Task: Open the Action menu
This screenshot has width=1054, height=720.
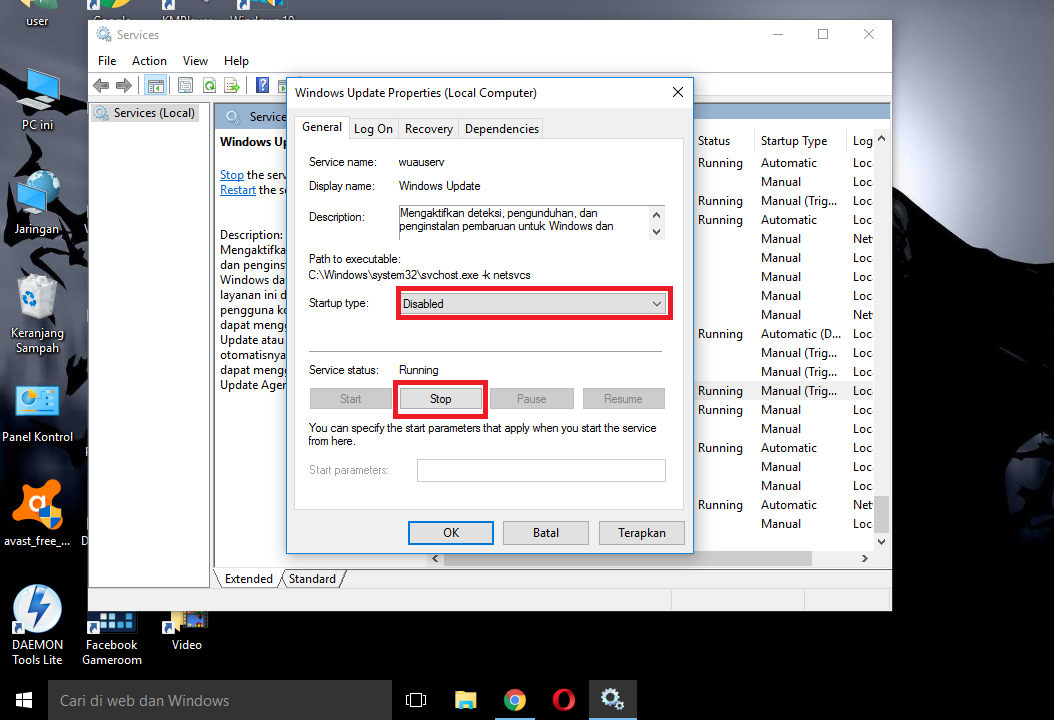Action: click(x=148, y=60)
